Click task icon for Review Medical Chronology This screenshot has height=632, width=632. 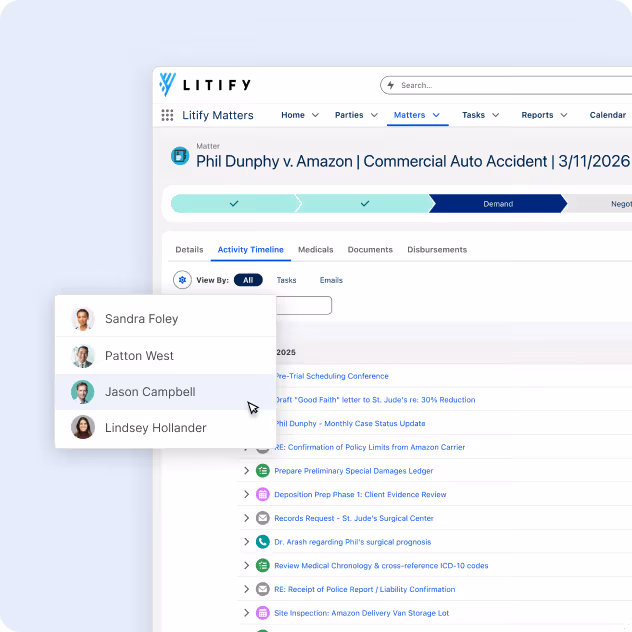263,565
